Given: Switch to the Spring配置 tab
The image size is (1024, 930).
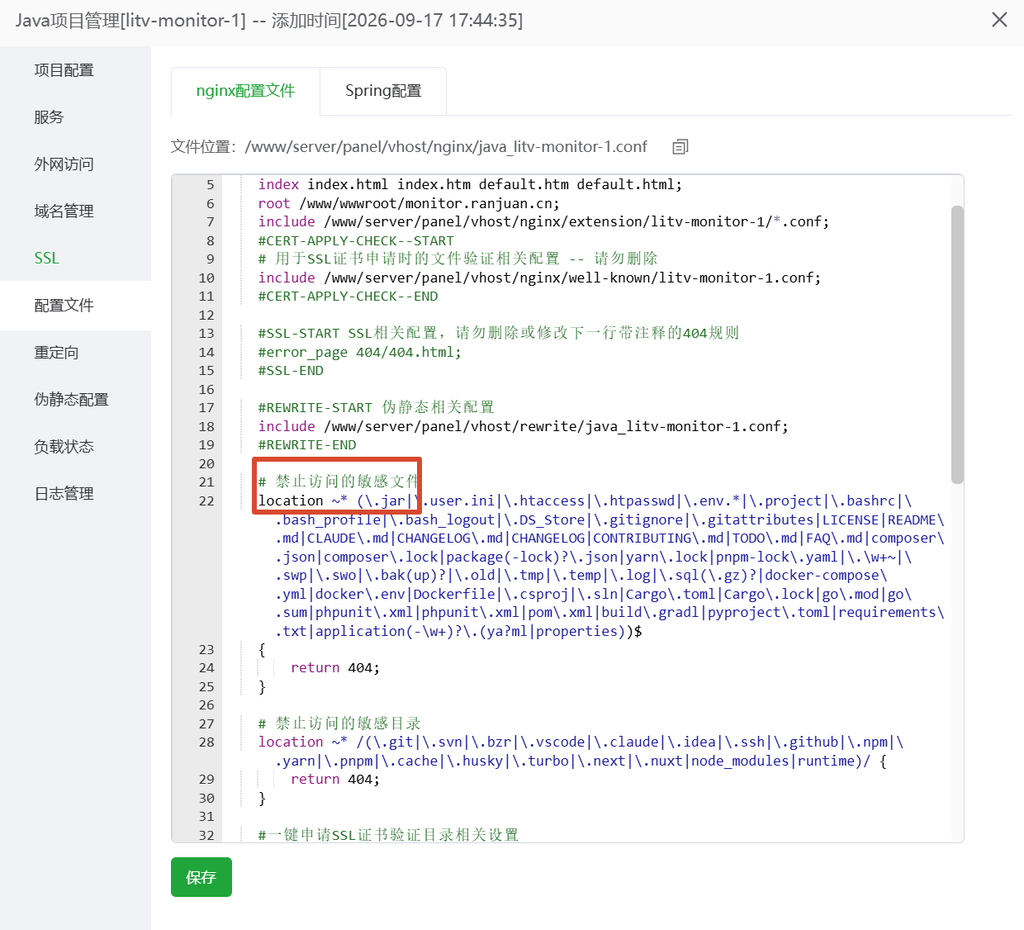Looking at the screenshot, I should 383,91.
